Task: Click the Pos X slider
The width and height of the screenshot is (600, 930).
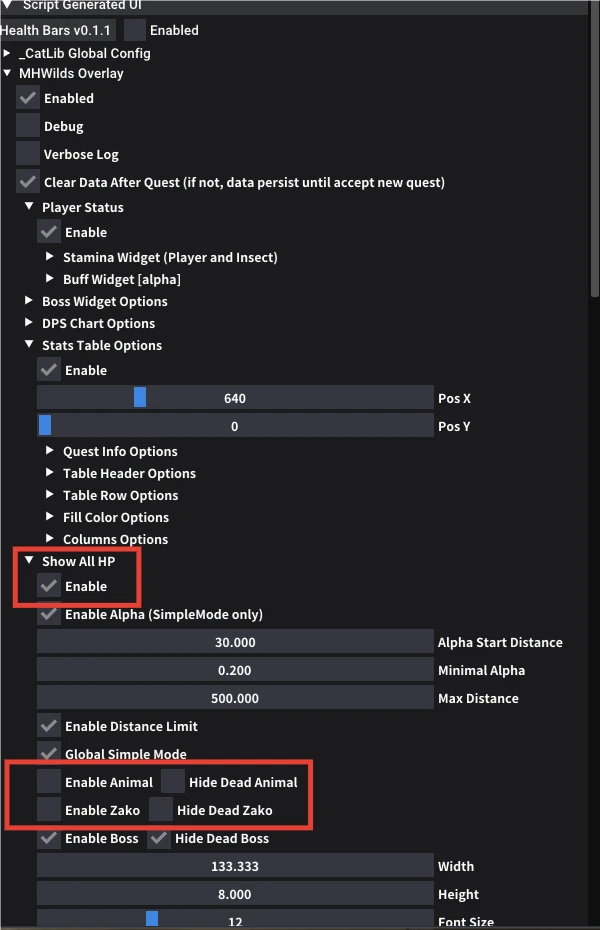Action: 235,398
